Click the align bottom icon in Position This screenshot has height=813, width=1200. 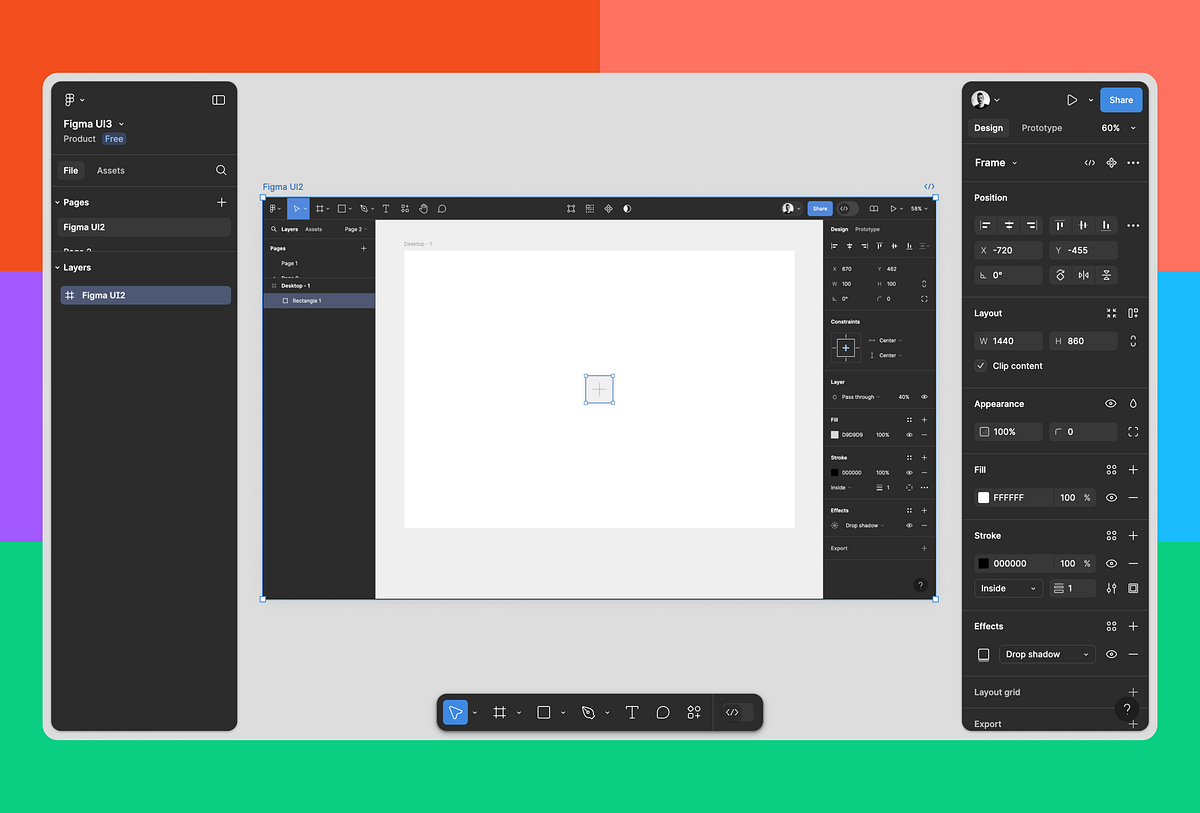pos(1106,225)
